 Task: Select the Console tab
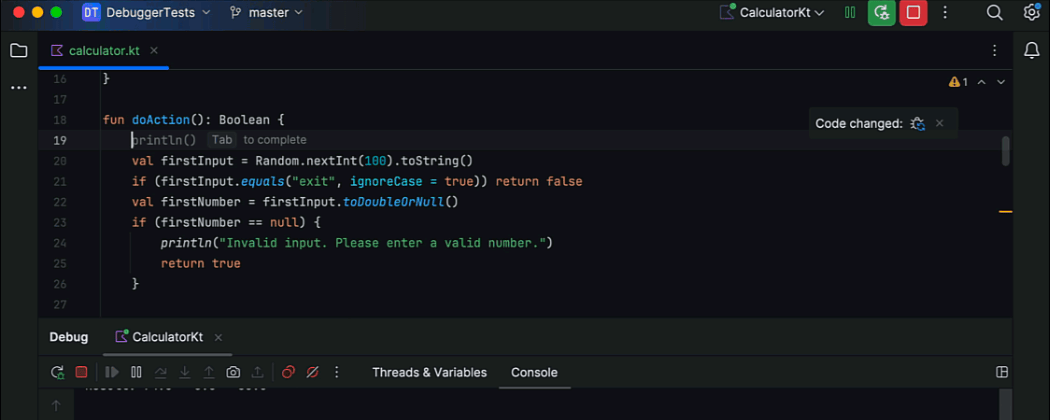pyautogui.click(x=534, y=372)
